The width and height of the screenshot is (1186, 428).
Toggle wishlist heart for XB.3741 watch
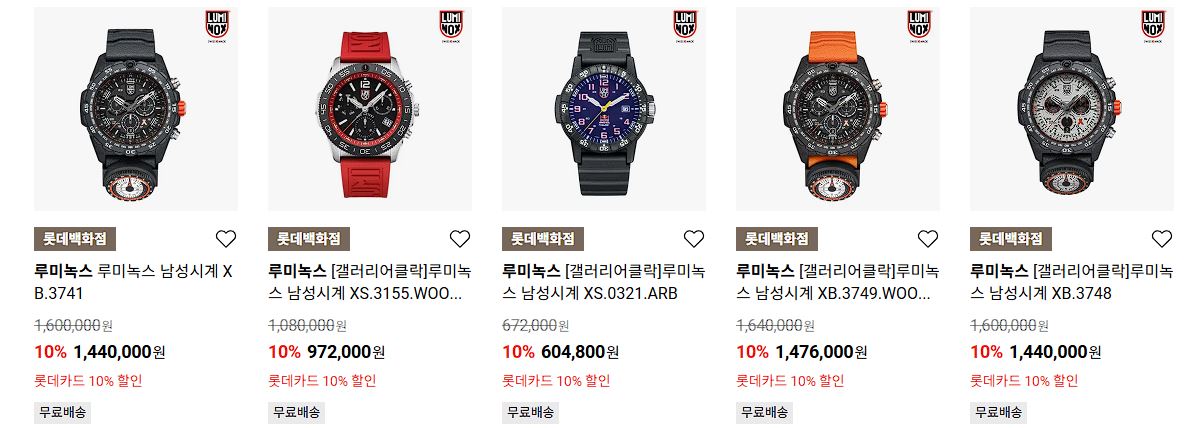coord(225,239)
